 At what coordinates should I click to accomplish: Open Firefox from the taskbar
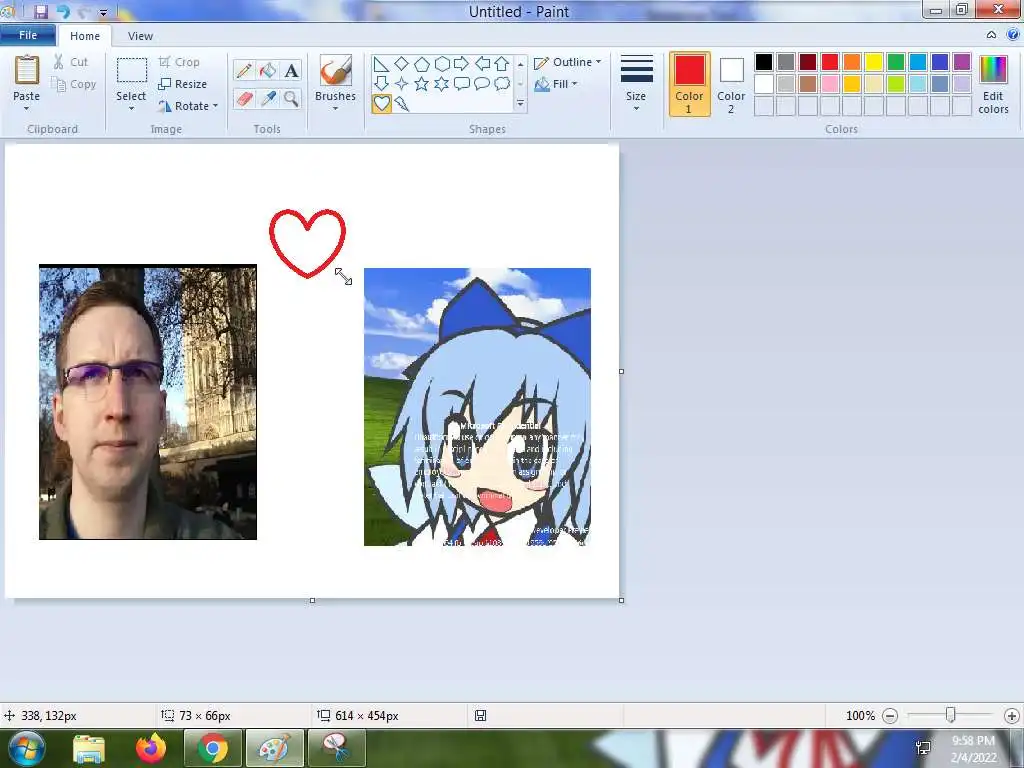coord(151,748)
